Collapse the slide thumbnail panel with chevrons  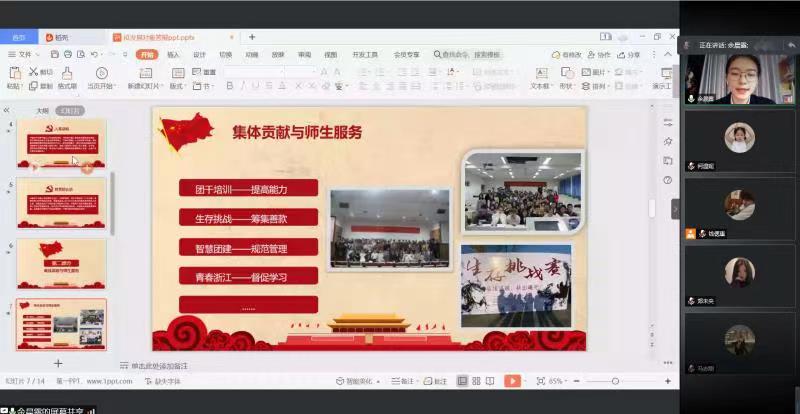click(x=8, y=111)
